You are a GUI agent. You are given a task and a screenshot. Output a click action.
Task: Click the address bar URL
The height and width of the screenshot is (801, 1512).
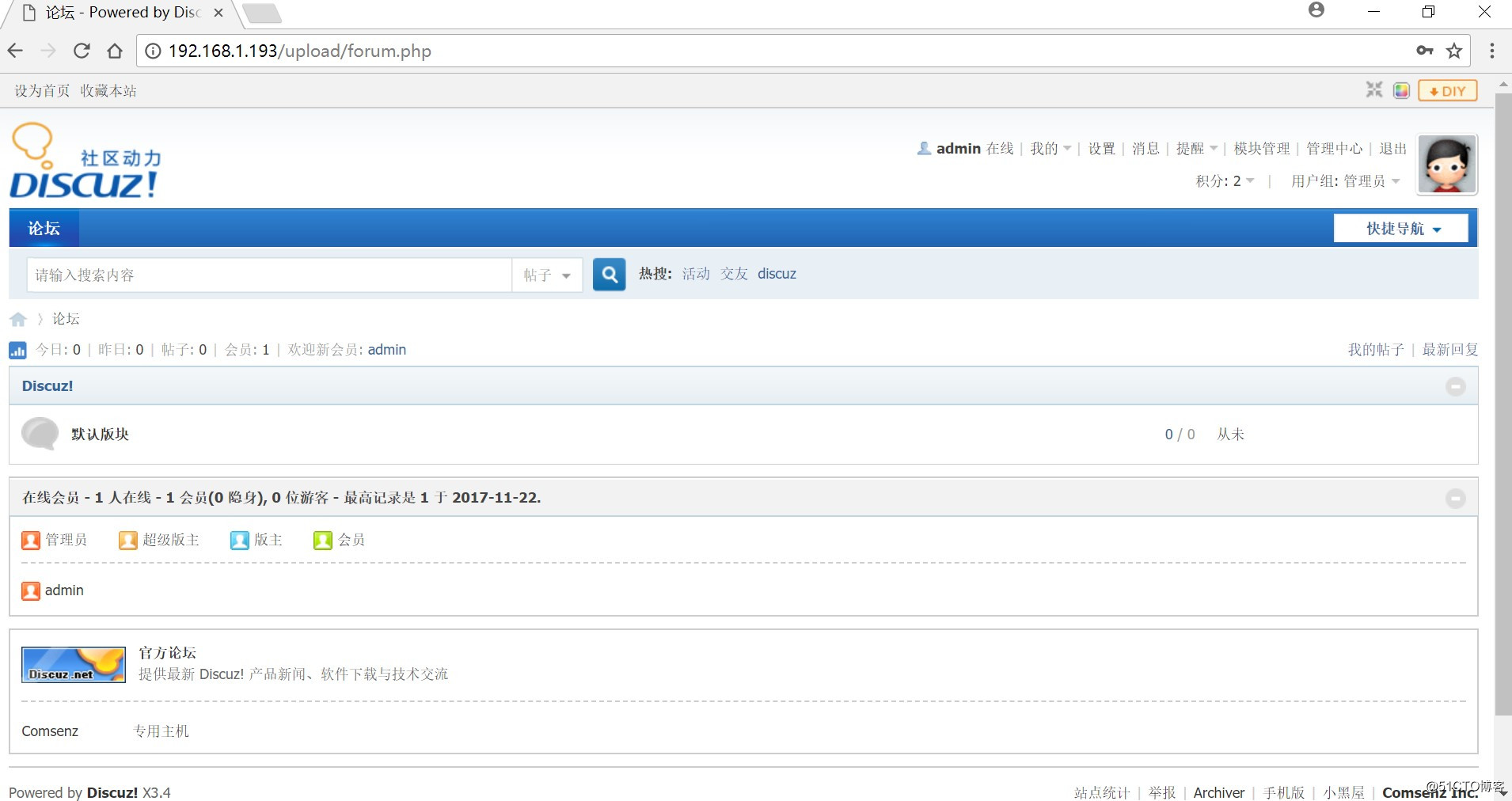coord(300,51)
